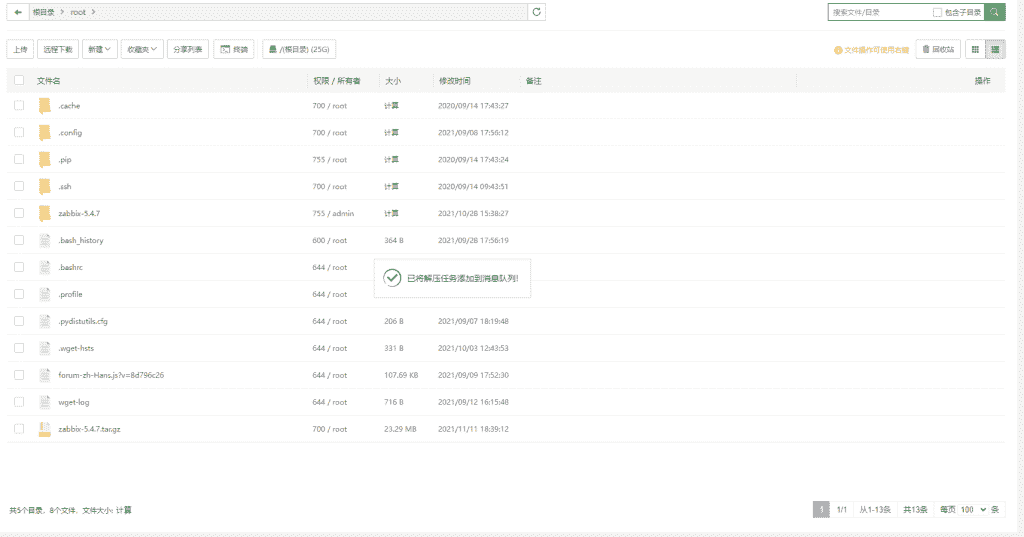Click the zabbix-5.4.7.tar.gz archive icon

click(x=44, y=429)
